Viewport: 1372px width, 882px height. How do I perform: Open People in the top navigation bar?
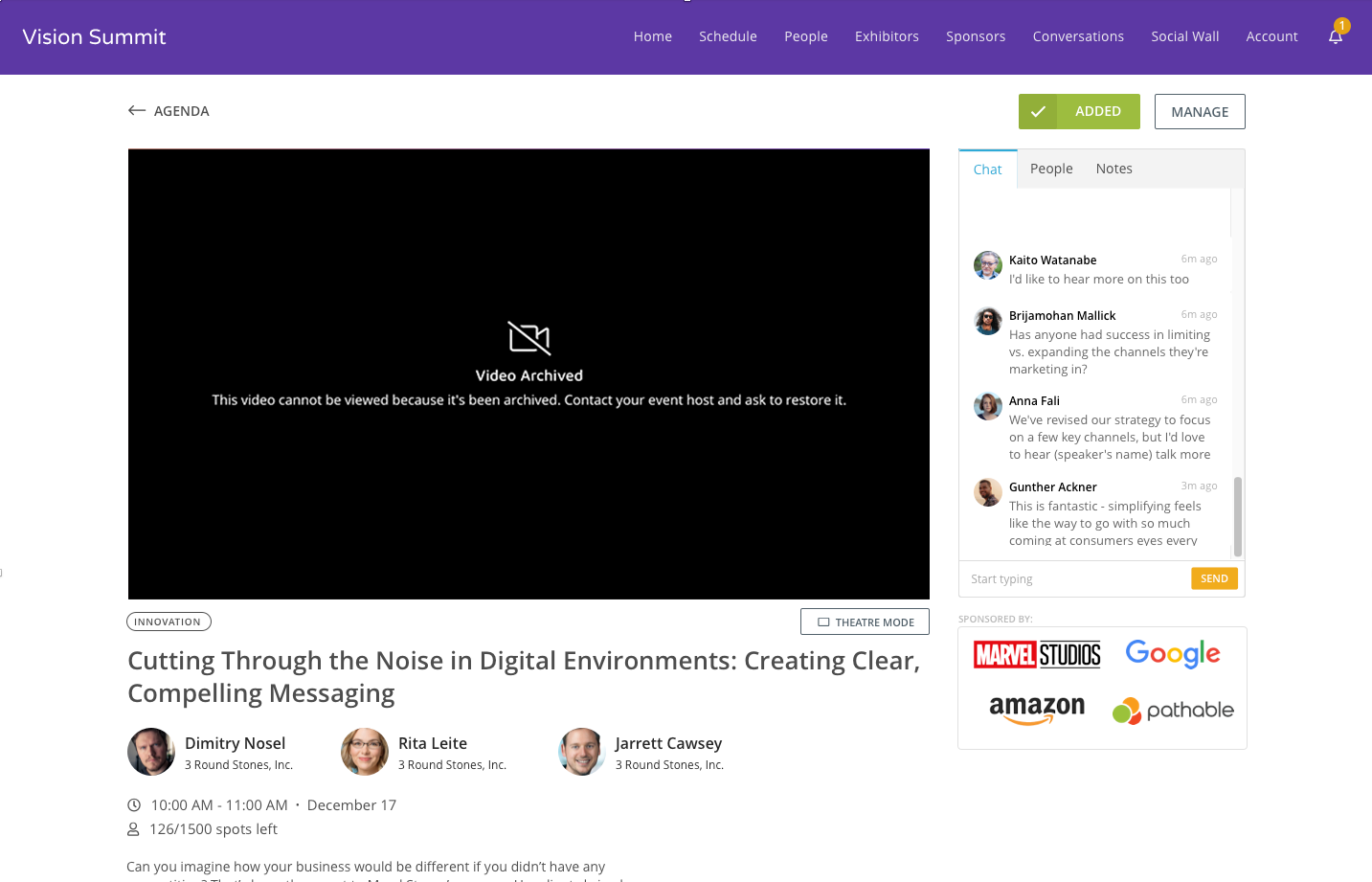tap(806, 36)
